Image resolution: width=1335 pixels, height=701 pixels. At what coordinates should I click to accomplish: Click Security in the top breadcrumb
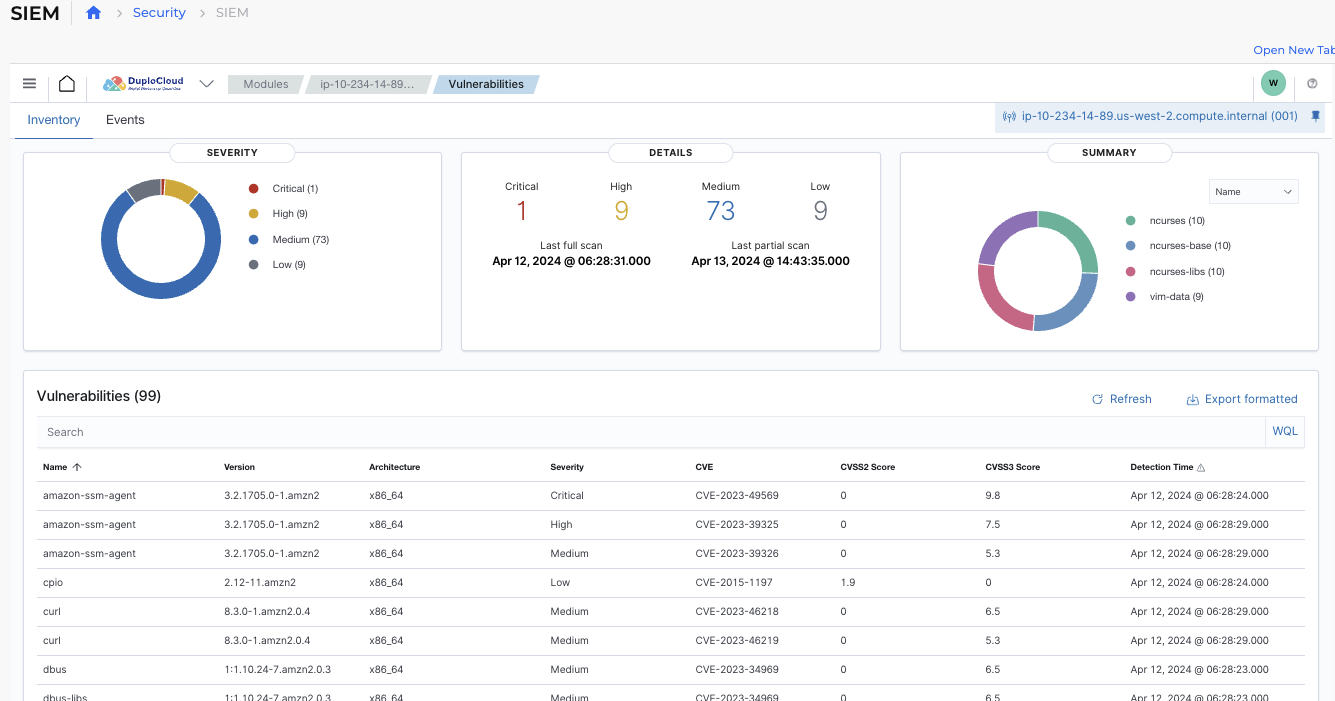[x=159, y=13]
